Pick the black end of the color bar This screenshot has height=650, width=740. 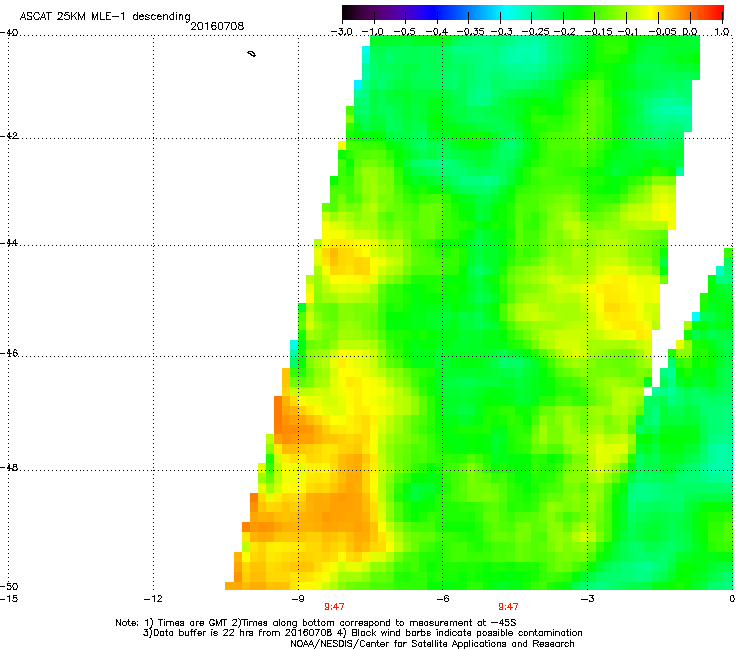click(x=347, y=12)
